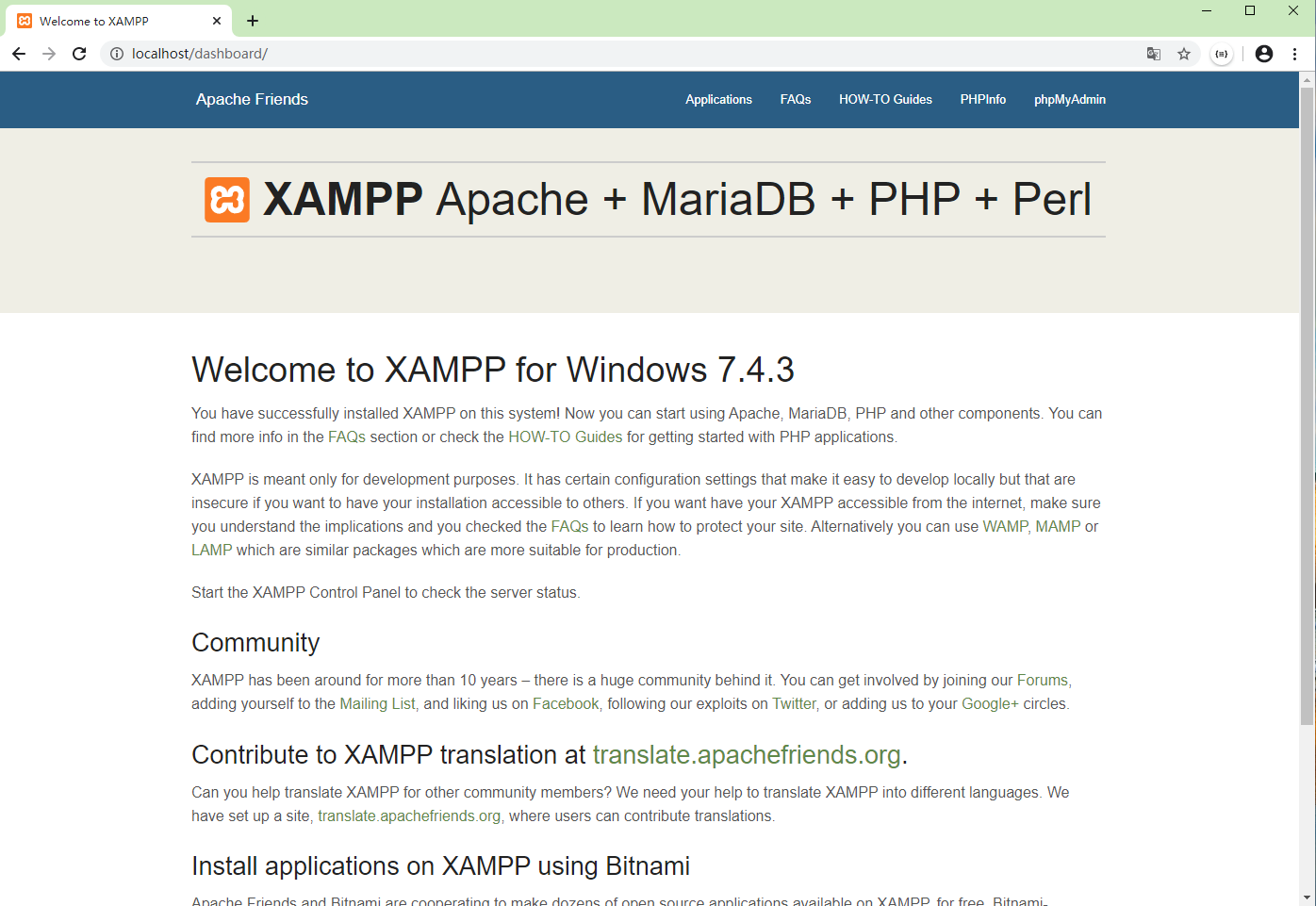Click the XAMPP favicon in the tab

point(25,21)
